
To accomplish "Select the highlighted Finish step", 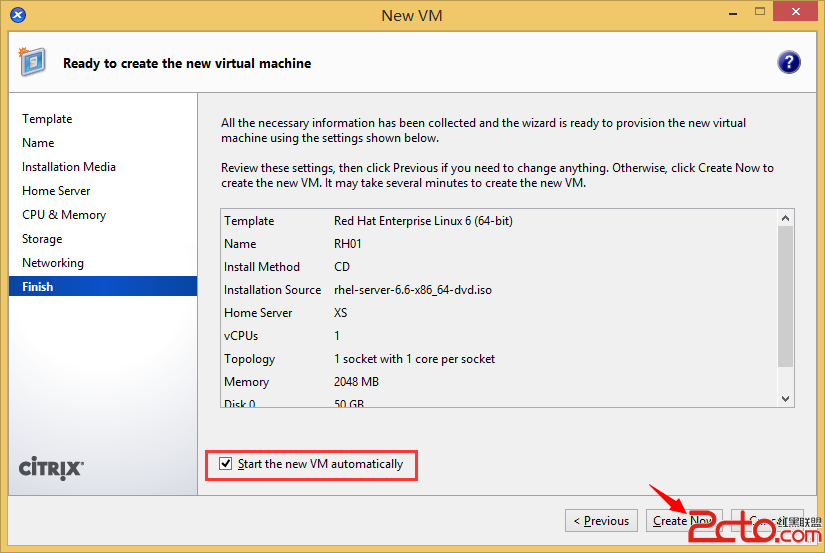I will 103,286.
